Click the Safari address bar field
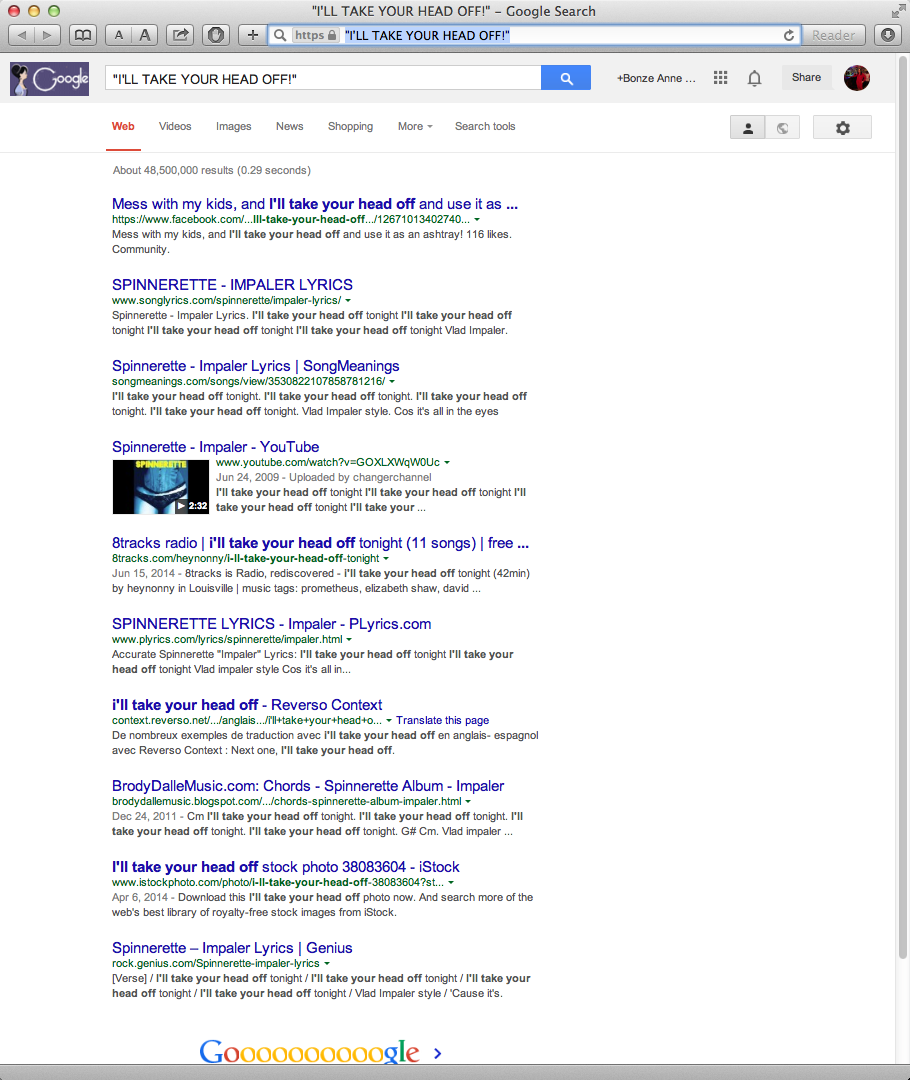 pos(534,35)
